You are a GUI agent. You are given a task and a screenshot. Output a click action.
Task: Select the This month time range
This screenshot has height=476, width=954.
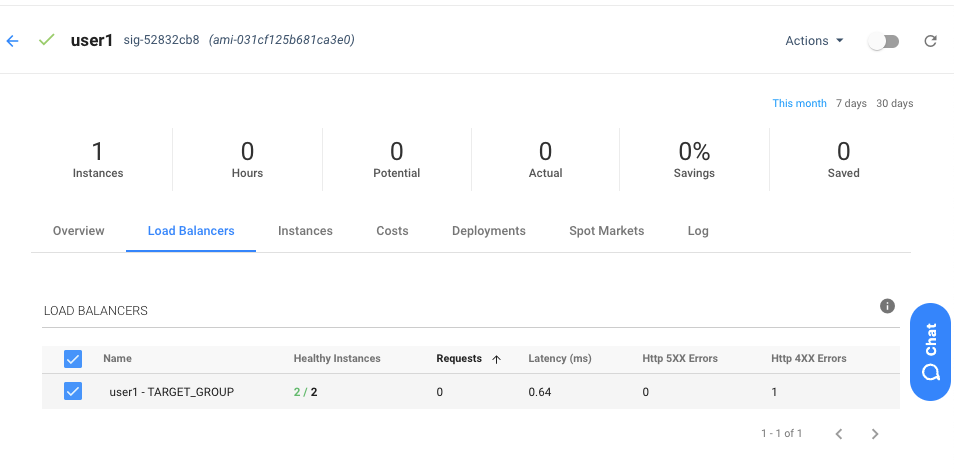(x=799, y=103)
